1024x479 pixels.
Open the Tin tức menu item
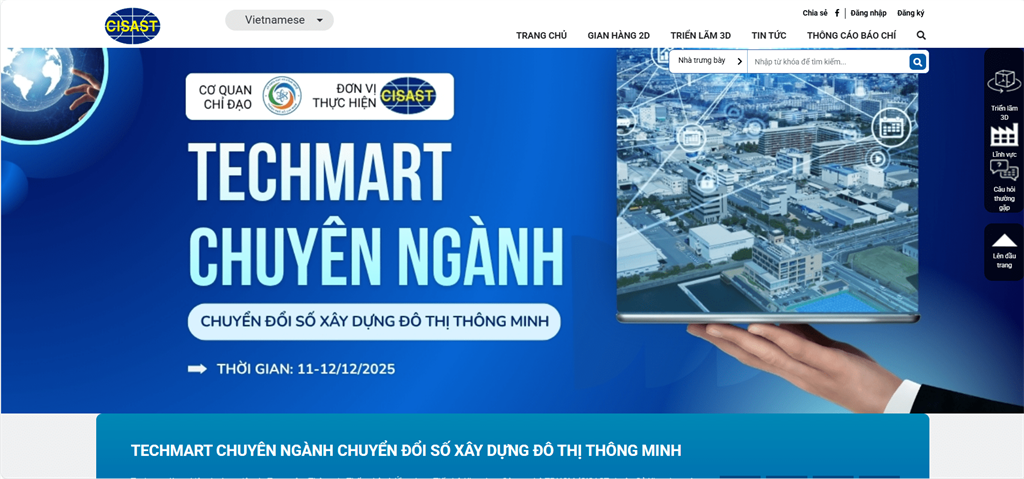[x=769, y=36]
